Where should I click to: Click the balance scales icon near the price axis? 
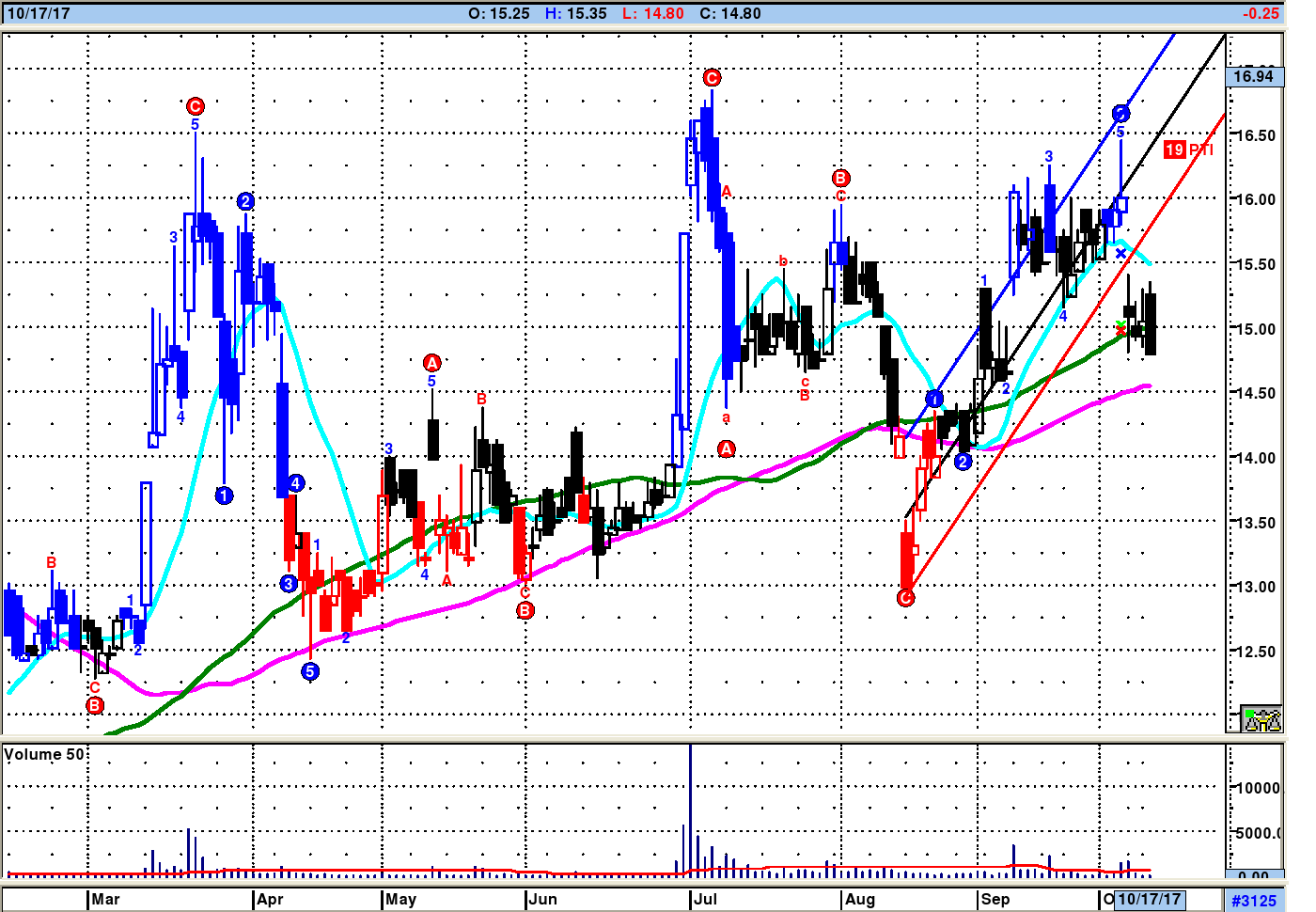tap(1261, 719)
